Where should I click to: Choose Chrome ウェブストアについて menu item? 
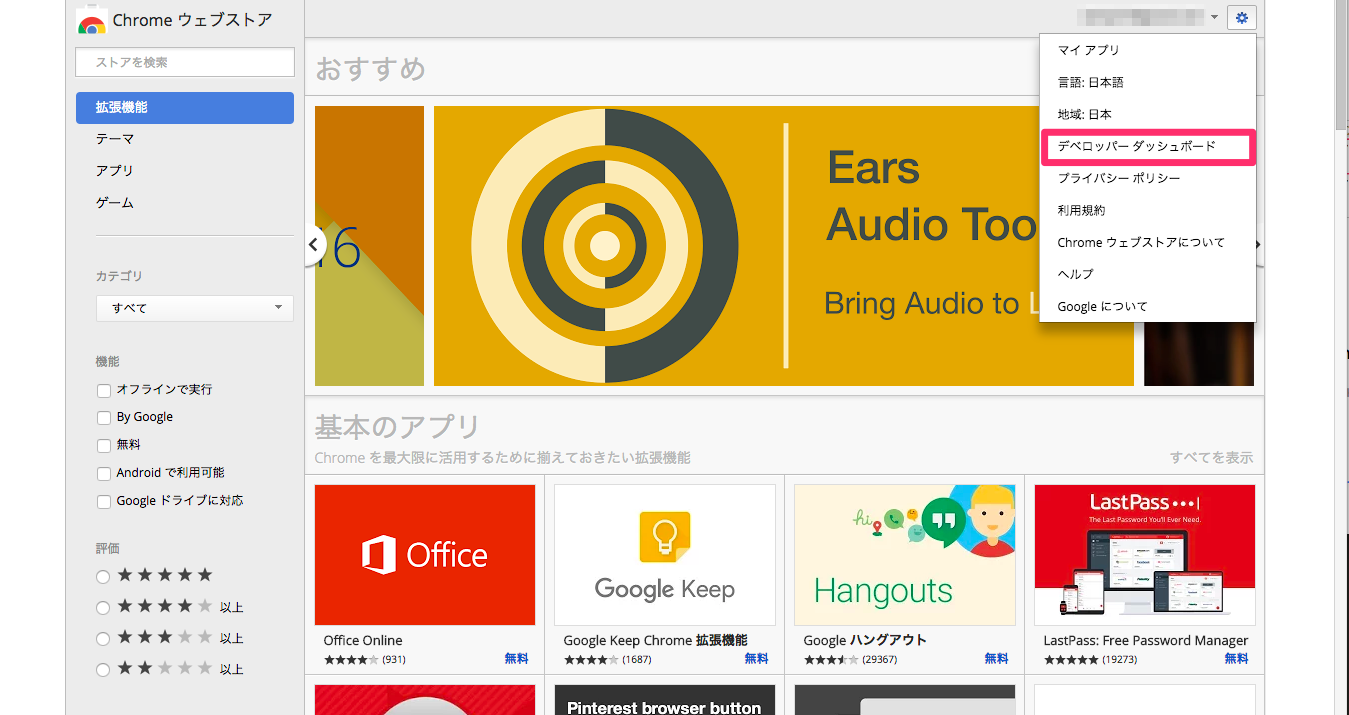[1148, 242]
